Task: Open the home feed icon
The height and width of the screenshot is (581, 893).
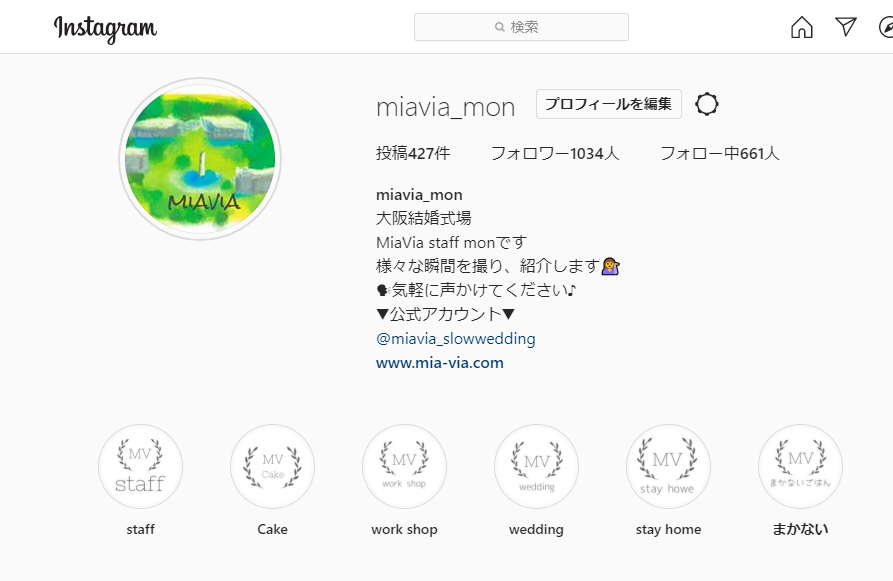Action: (x=801, y=27)
